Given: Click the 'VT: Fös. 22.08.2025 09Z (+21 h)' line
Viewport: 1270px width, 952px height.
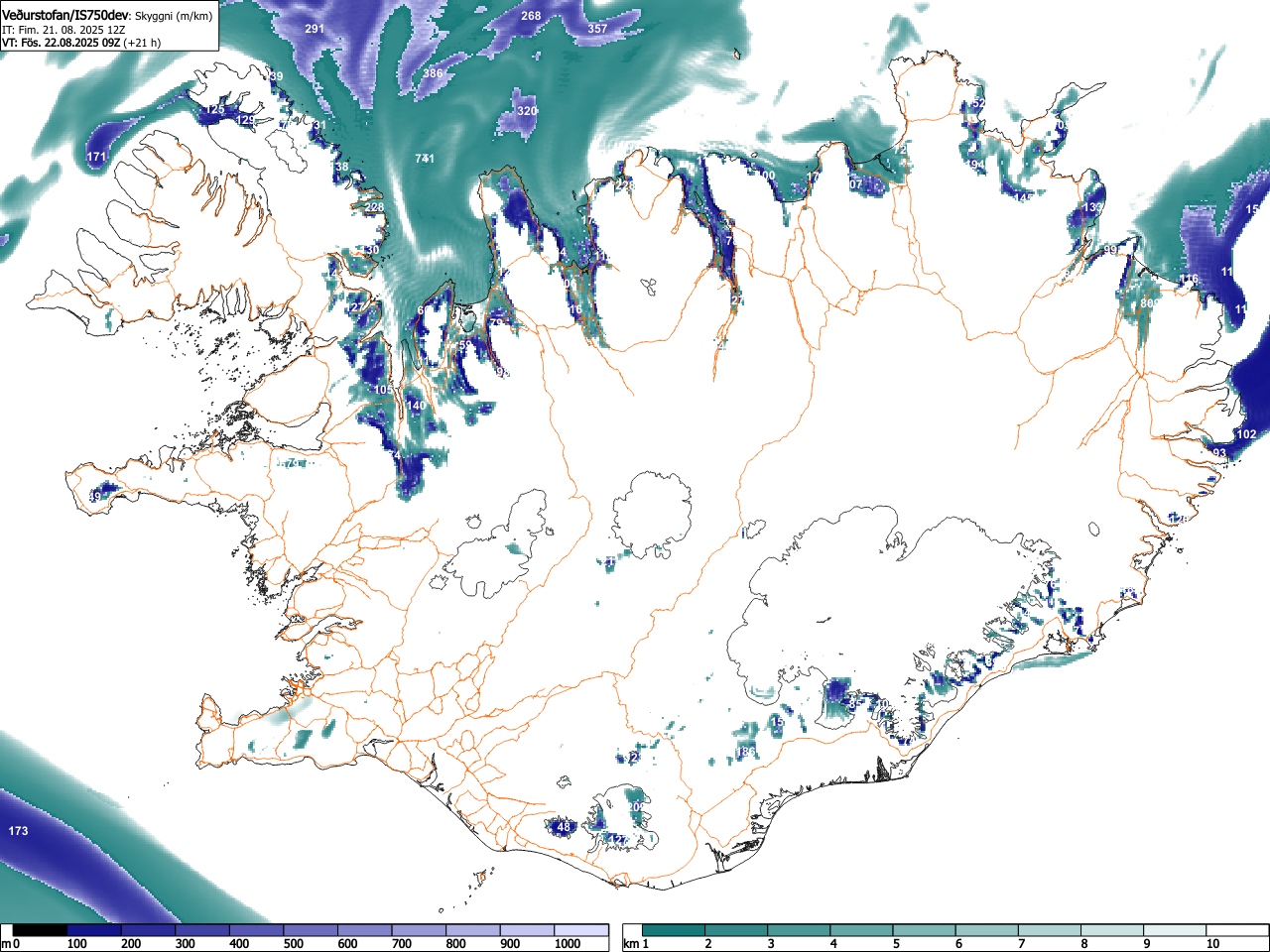Looking at the screenshot, I should (81, 43).
